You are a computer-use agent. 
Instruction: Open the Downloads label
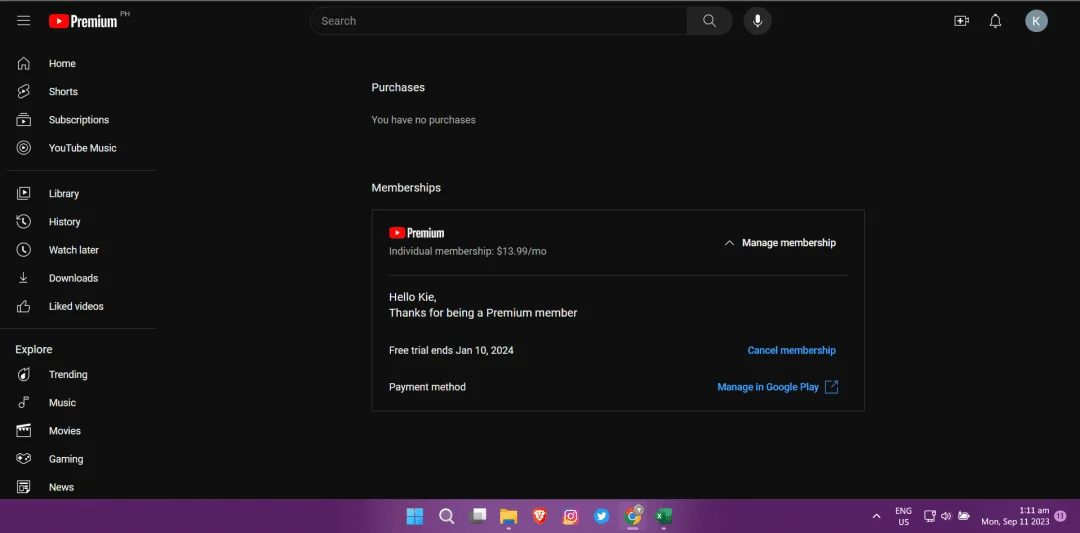point(73,278)
